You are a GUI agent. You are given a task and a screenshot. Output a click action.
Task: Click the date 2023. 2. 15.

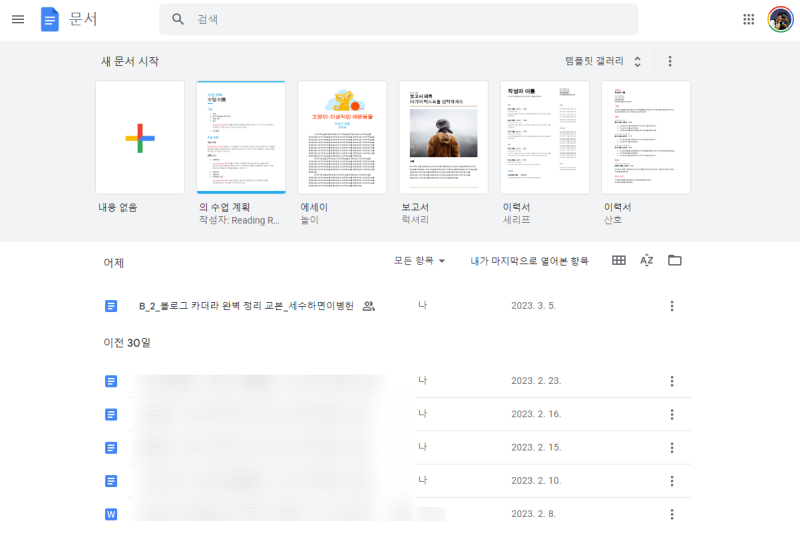[536, 447]
